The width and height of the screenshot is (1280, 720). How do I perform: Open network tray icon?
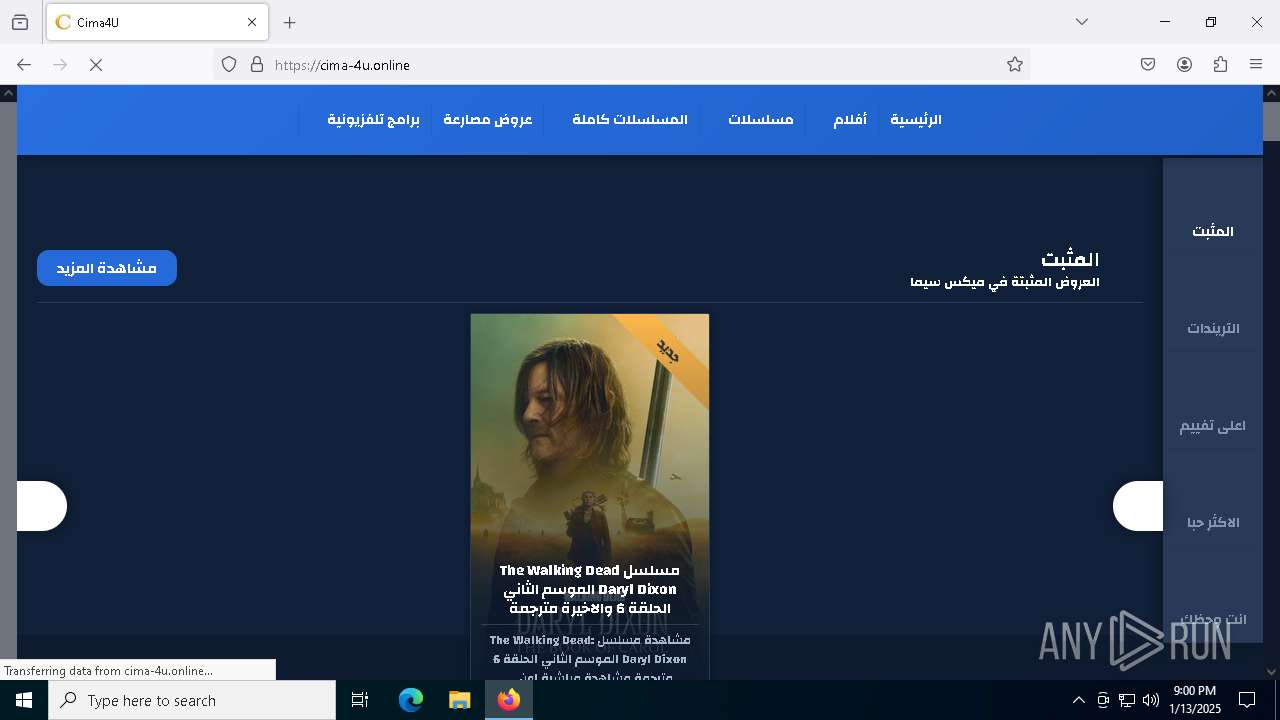(1127, 700)
